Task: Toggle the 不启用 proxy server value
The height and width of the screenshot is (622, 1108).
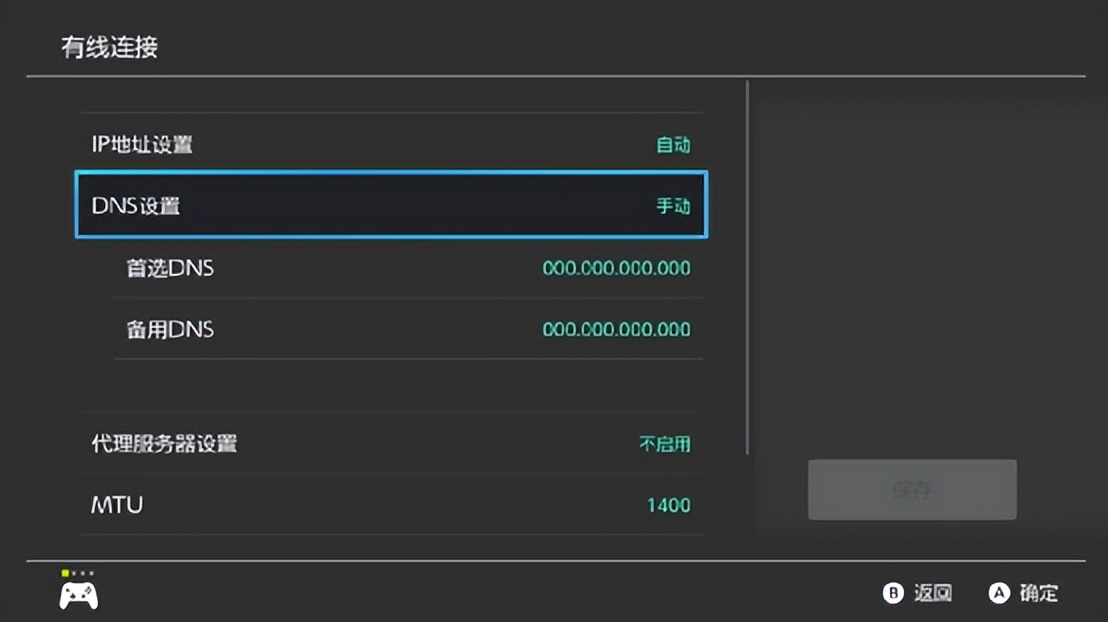Action: point(665,443)
